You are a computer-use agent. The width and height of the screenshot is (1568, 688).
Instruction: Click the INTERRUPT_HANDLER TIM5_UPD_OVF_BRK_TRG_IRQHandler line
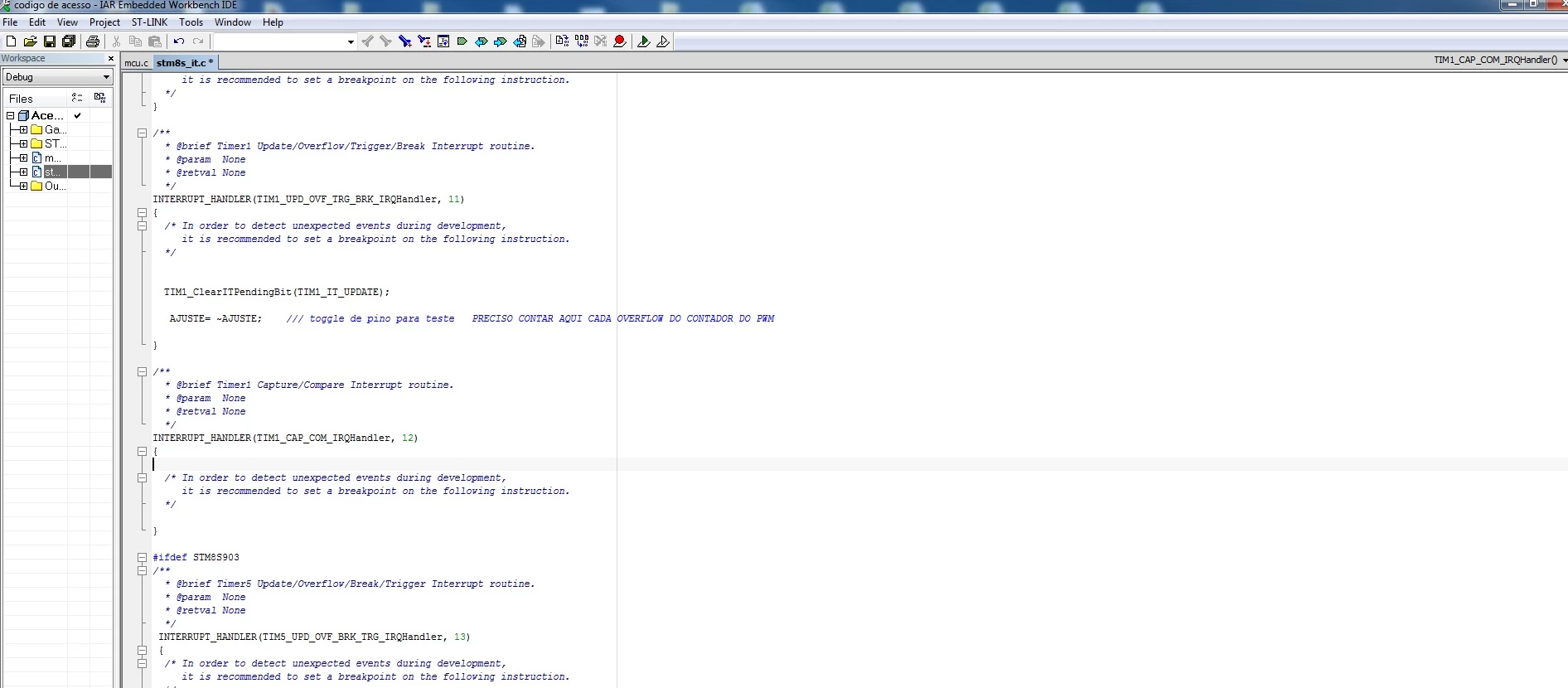coord(314,637)
